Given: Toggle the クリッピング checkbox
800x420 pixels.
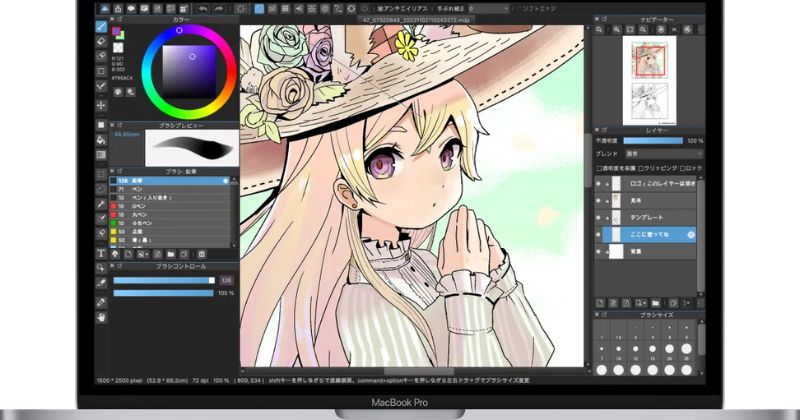Looking at the screenshot, I should [x=641, y=168].
